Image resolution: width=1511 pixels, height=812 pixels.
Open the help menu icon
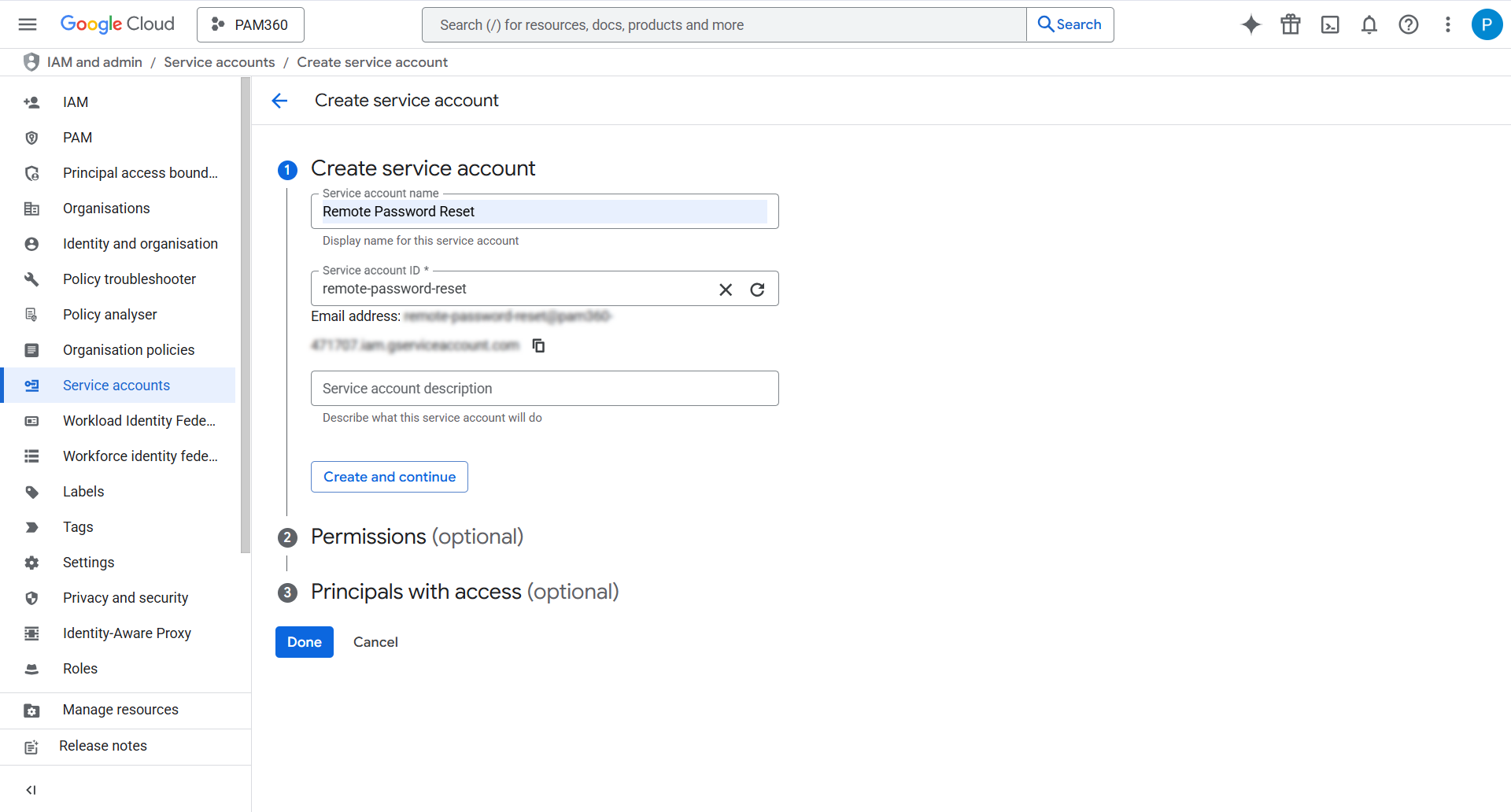pos(1409,24)
